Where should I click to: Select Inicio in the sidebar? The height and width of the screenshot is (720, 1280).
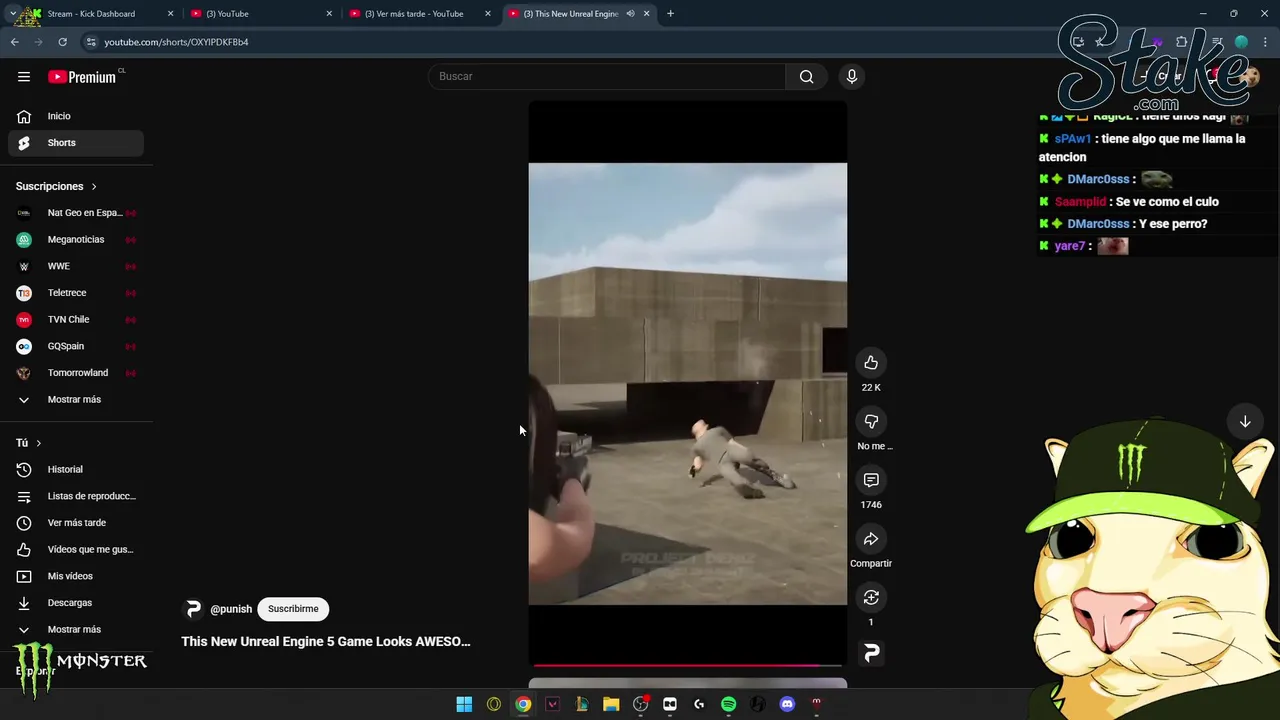(x=76, y=116)
